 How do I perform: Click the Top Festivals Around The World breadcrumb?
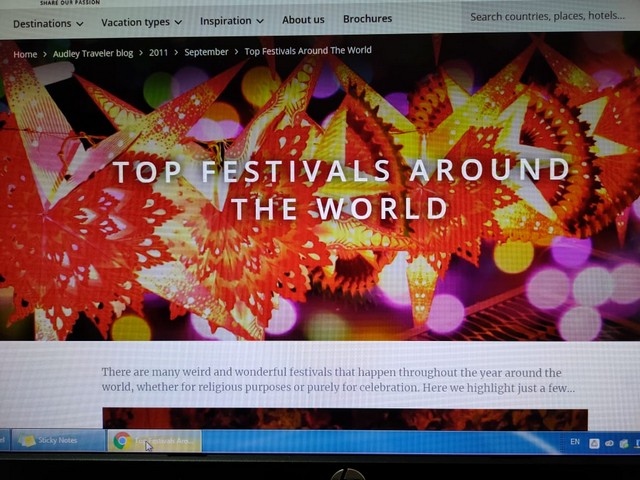(x=307, y=50)
